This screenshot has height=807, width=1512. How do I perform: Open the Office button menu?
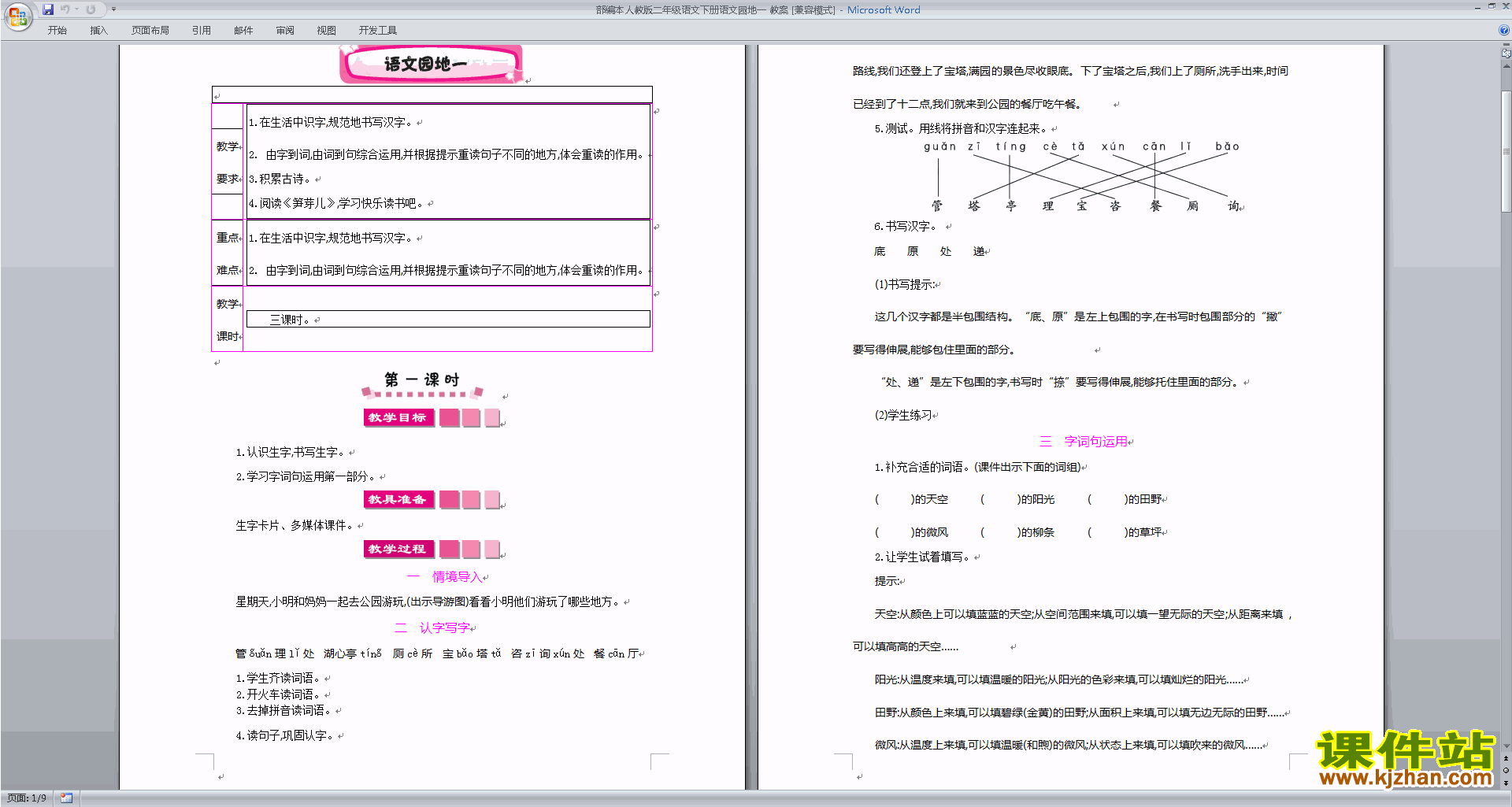17,16
